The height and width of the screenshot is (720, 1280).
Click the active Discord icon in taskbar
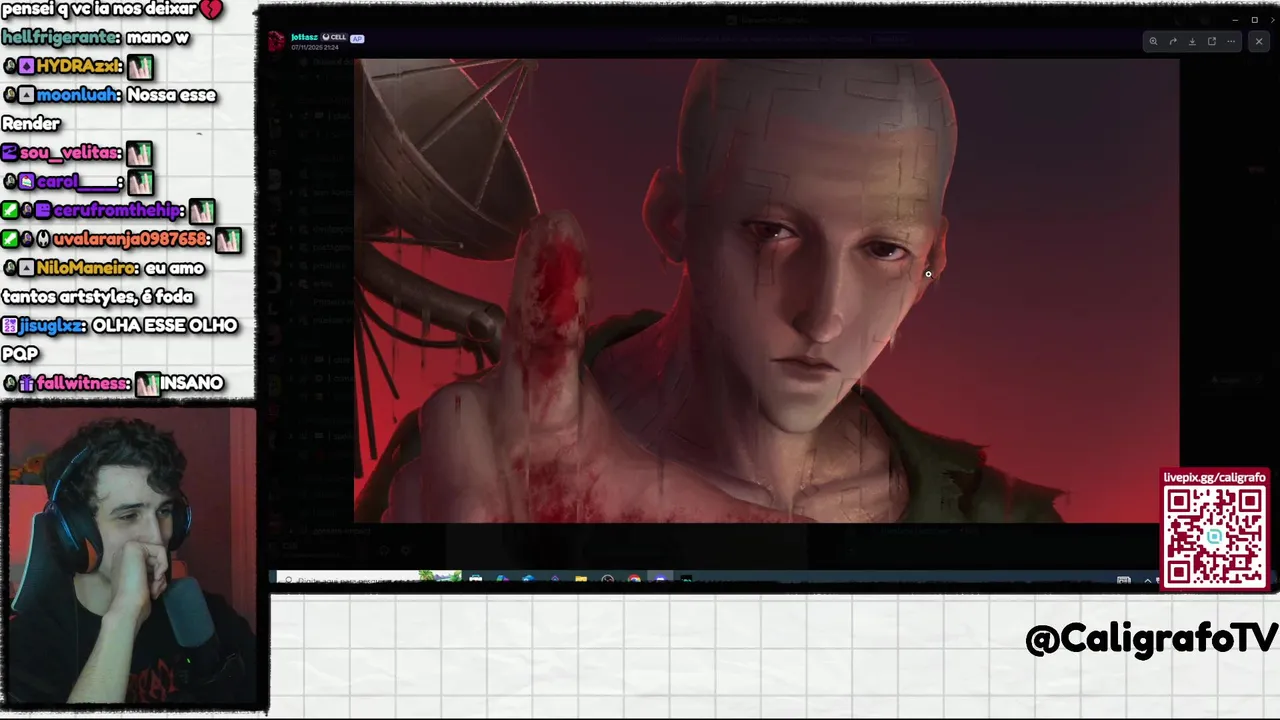pos(660,579)
